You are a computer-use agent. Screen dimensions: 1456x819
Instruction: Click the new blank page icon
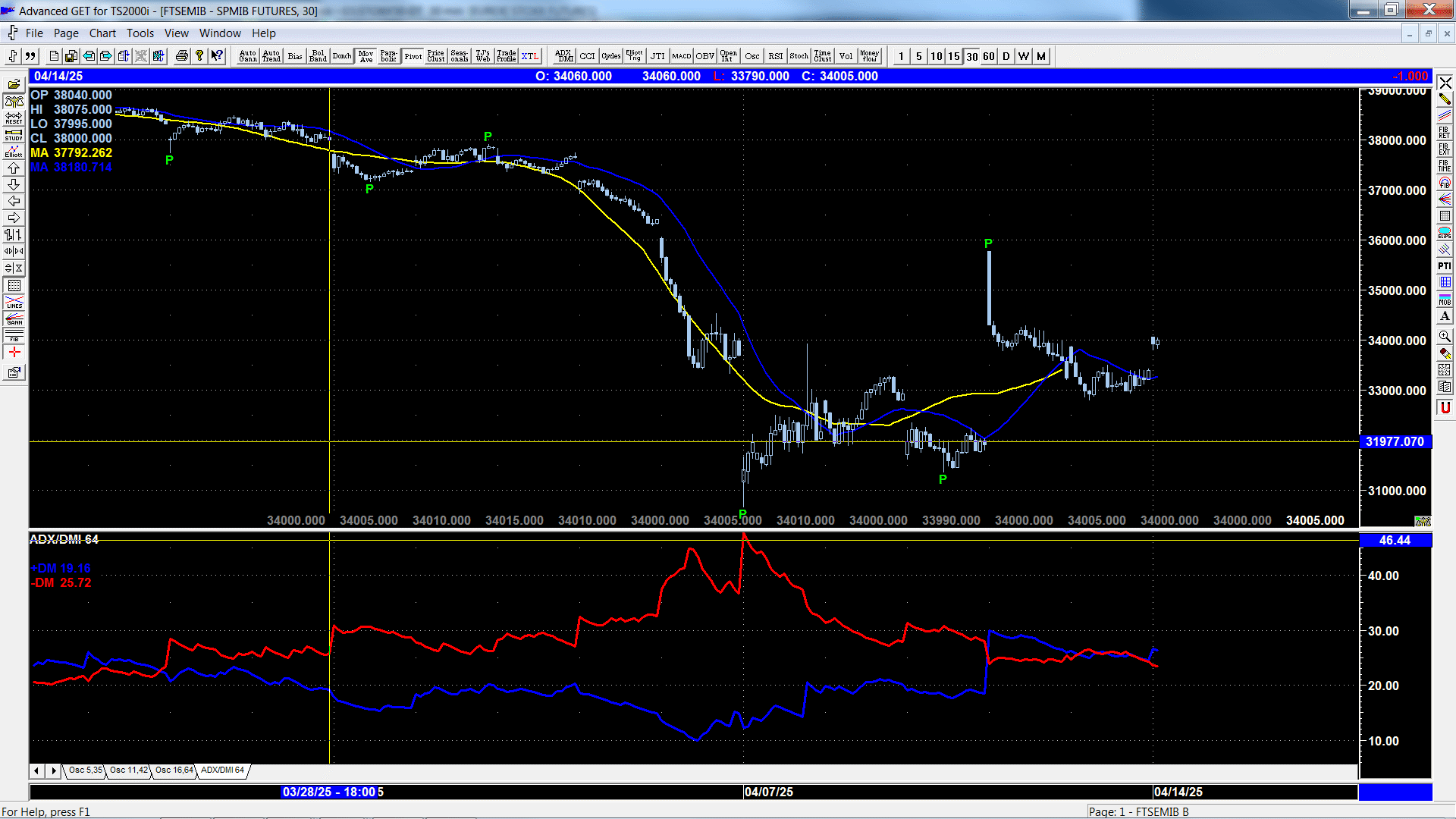53,56
